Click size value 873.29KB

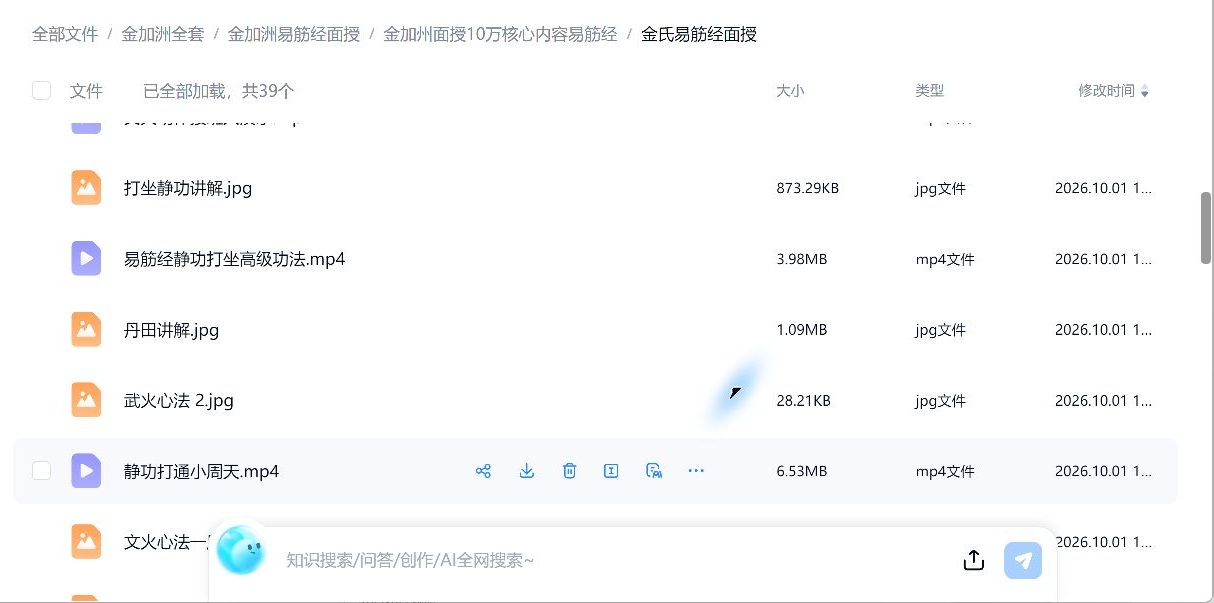pyautogui.click(x=808, y=188)
